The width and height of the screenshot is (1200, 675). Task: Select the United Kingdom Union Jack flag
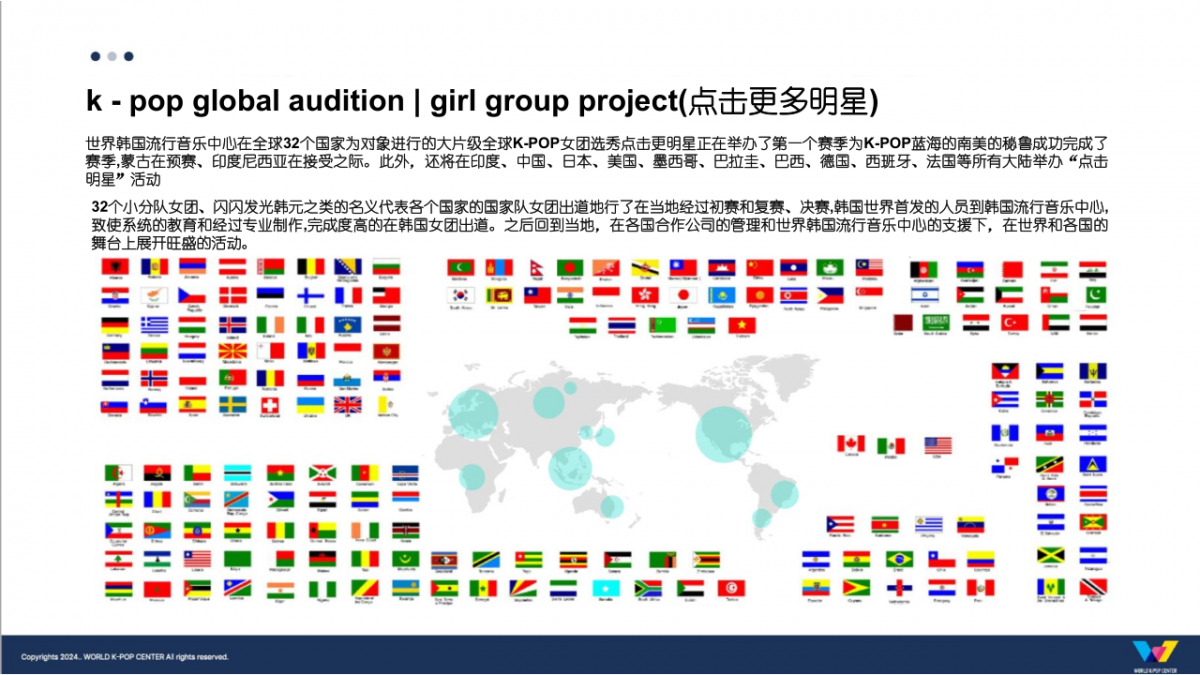(348, 405)
